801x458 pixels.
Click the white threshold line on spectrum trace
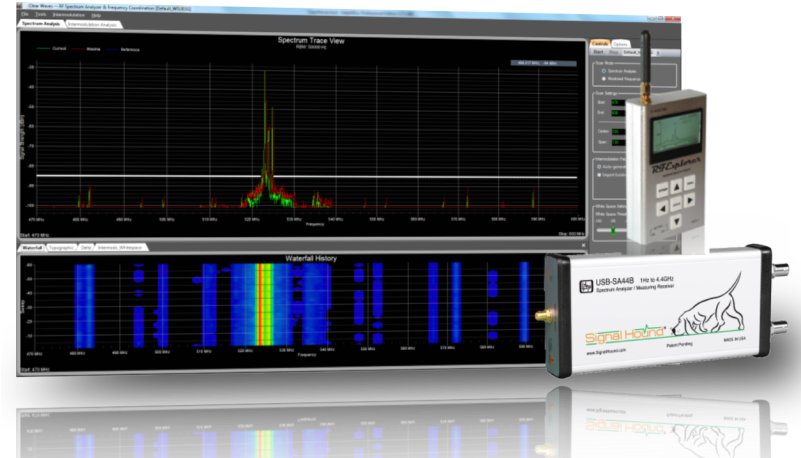tap(307, 177)
